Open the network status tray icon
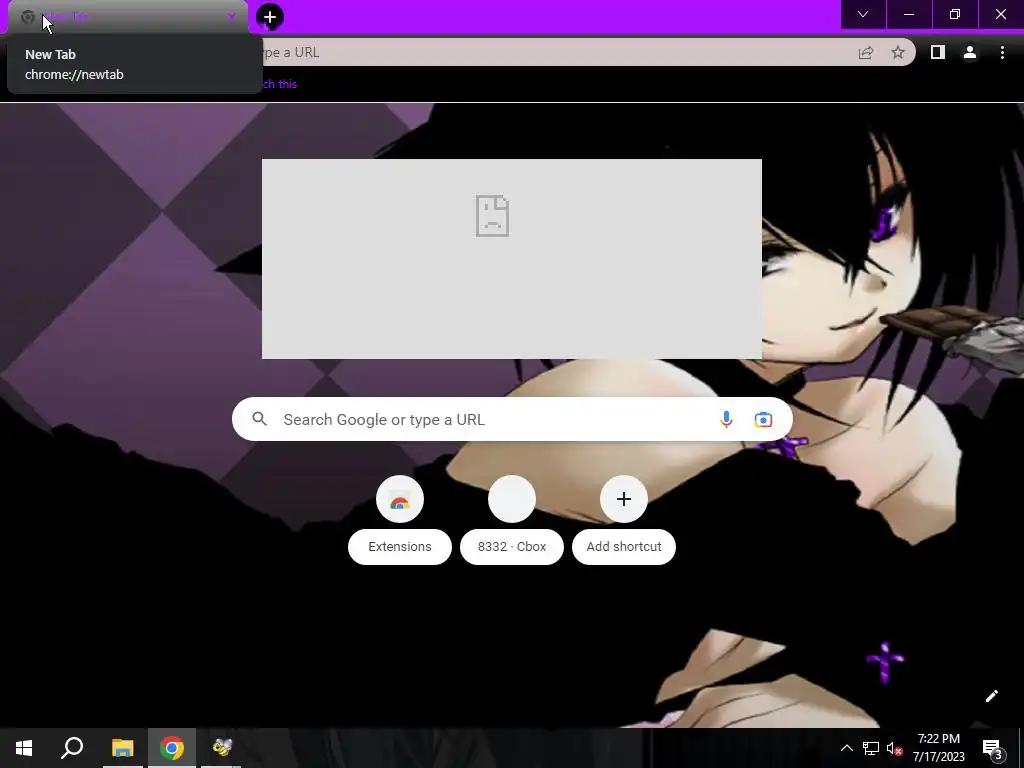The height and width of the screenshot is (768, 1024). click(x=871, y=748)
